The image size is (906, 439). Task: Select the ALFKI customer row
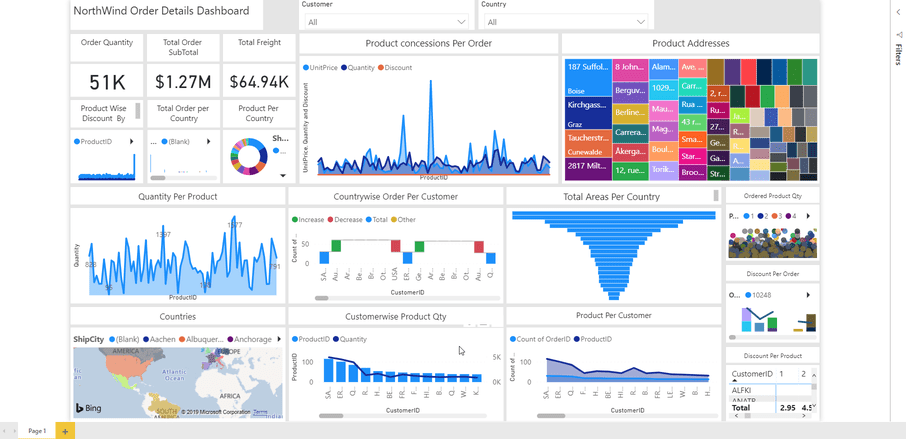click(741, 390)
